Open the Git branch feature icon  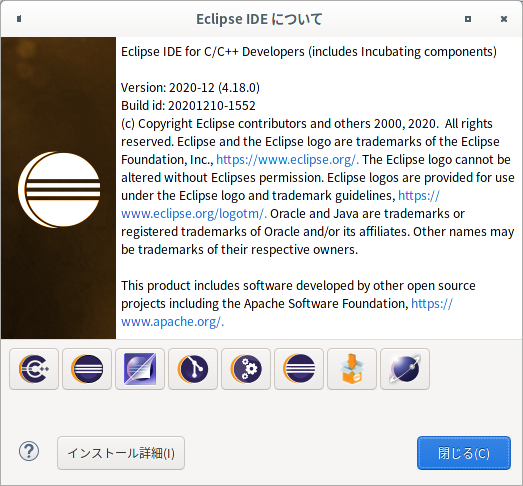[193, 369]
